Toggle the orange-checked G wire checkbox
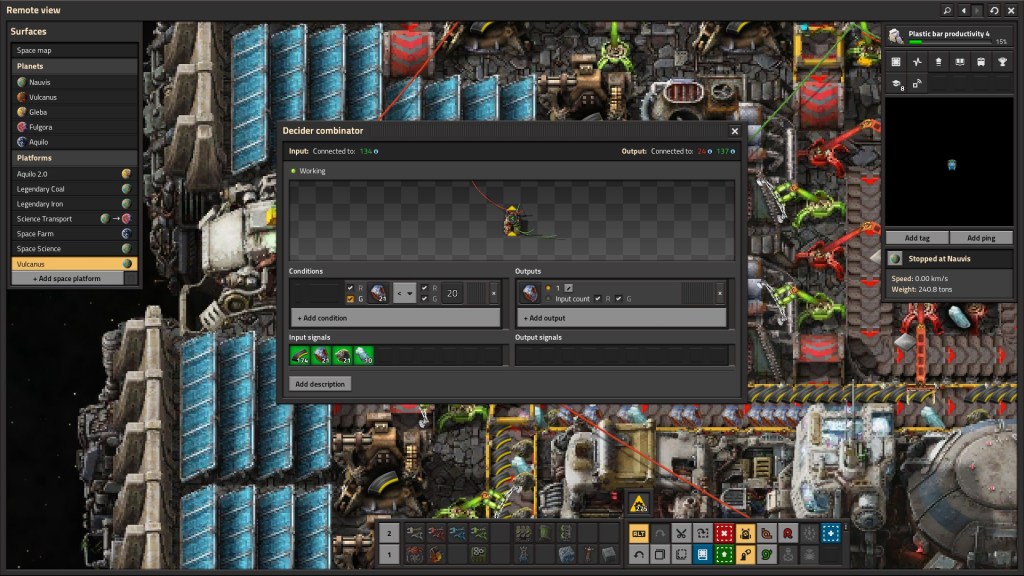The height and width of the screenshot is (576, 1024). click(349, 298)
